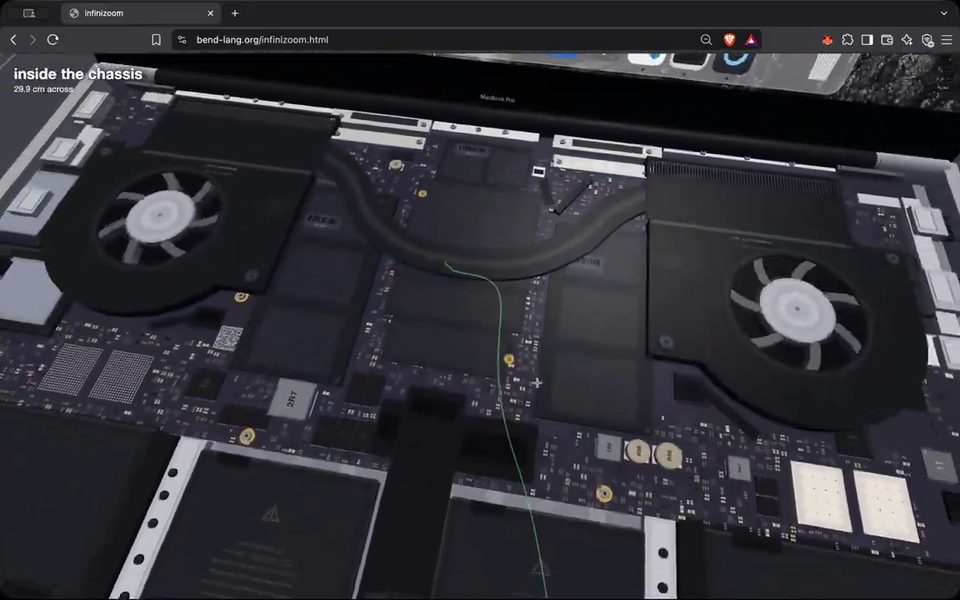The height and width of the screenshot is (600, 960).
Task: Open the Brave Wallet icon
Action: point(887,40)
